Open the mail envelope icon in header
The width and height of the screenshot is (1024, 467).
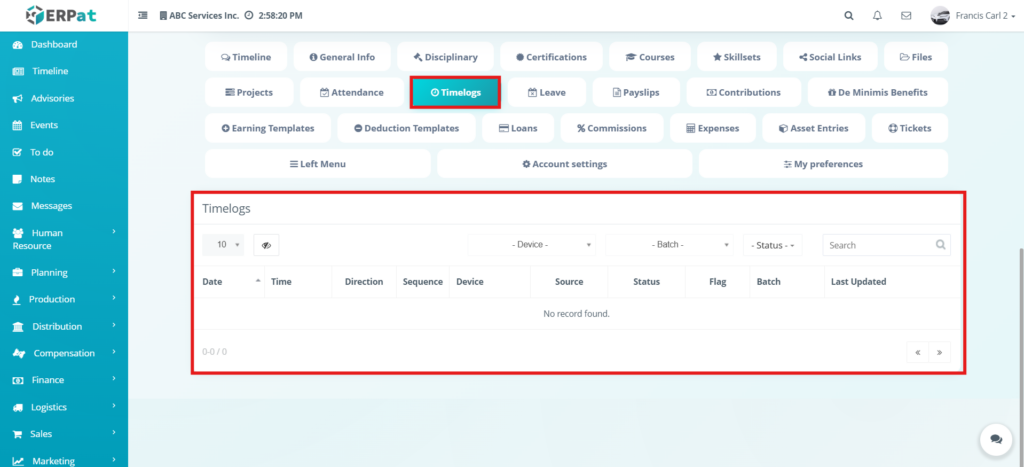click(906, 16)
